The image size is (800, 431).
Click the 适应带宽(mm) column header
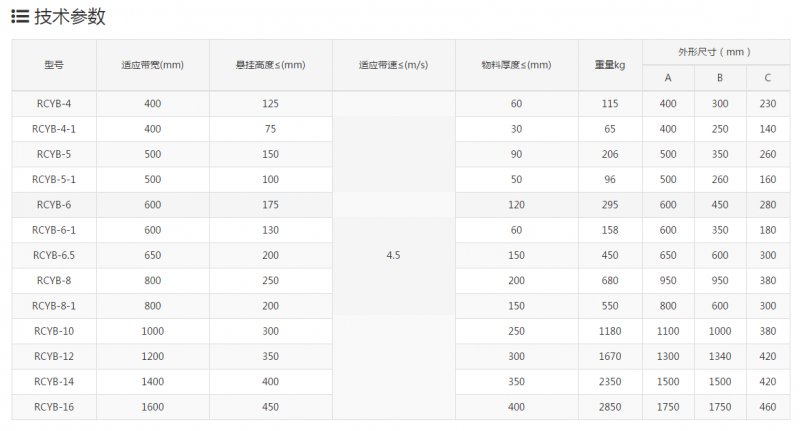tap(153, 65)
